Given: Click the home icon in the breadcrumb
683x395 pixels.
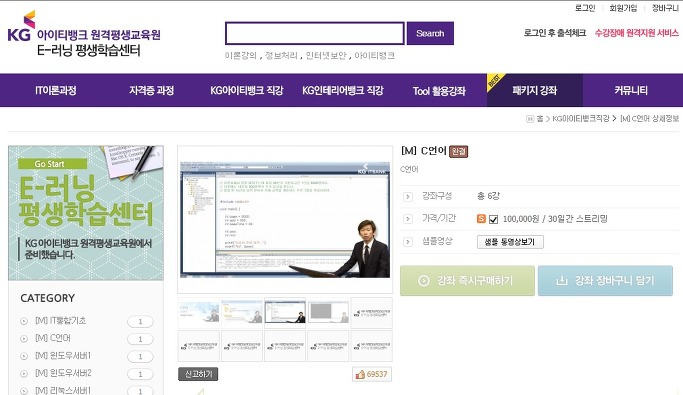Looking at the screenshot, I should point(530,118).
